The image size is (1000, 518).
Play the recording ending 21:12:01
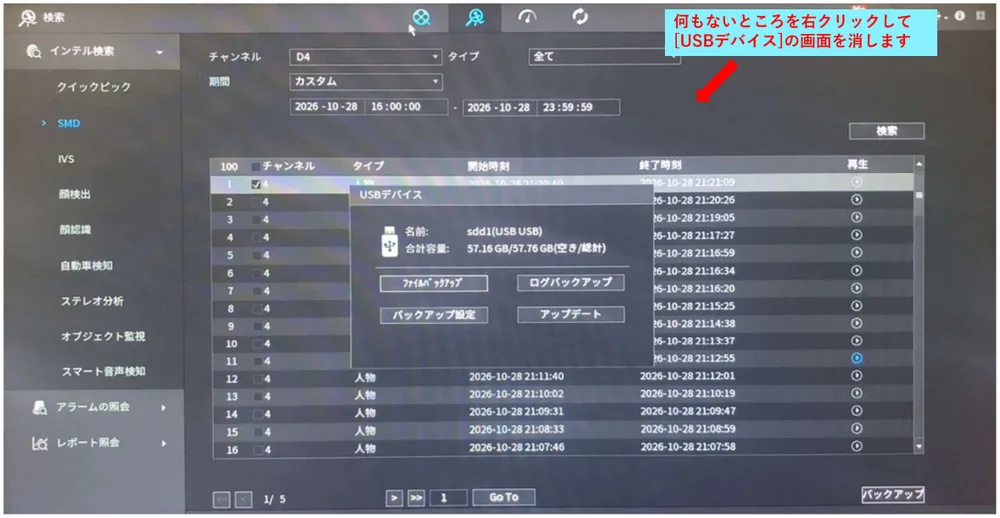(857, 376)
